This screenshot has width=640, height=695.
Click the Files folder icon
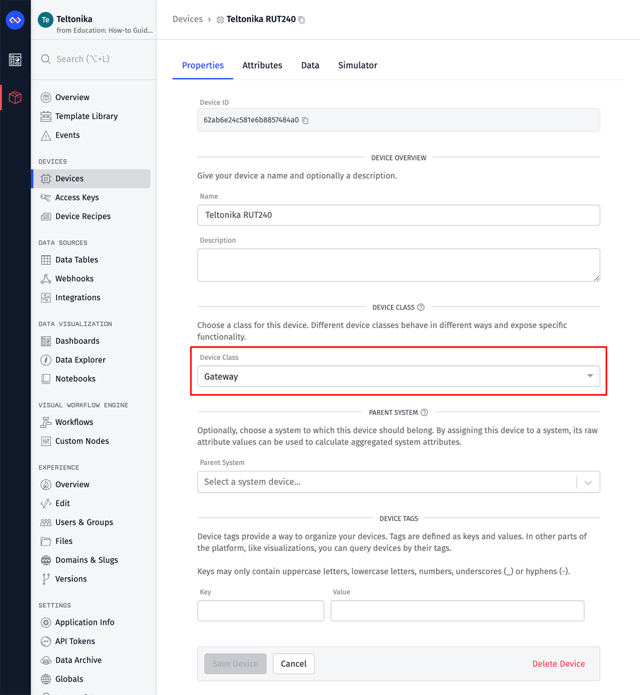coord(46,541)
